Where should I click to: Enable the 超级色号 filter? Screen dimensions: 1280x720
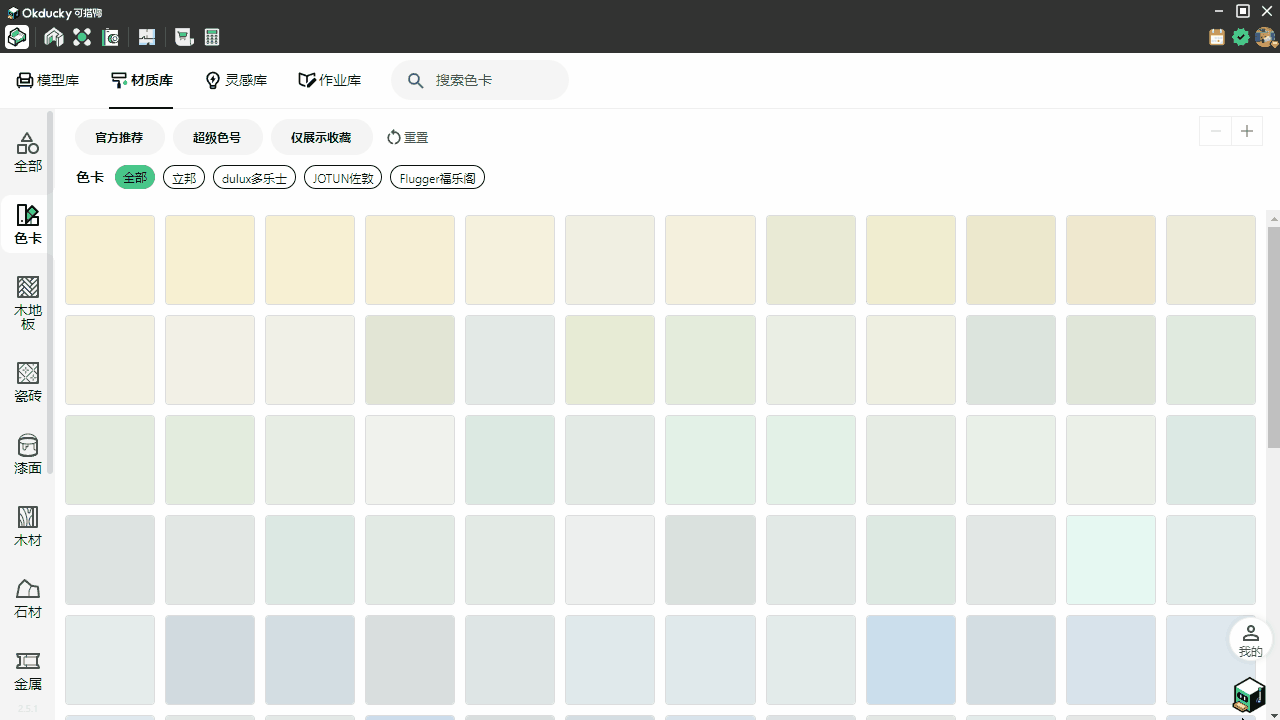click(x=217, y=137)
